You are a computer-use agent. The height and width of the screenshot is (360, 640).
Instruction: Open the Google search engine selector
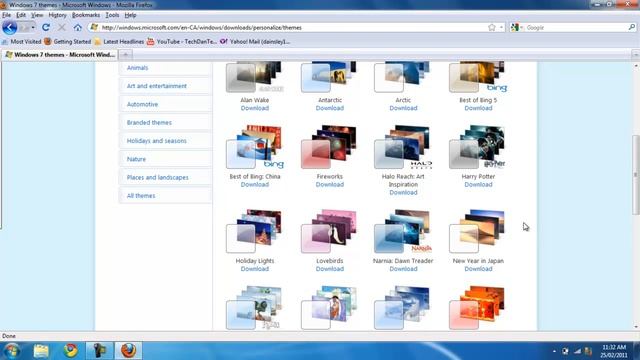coord(517,27)
